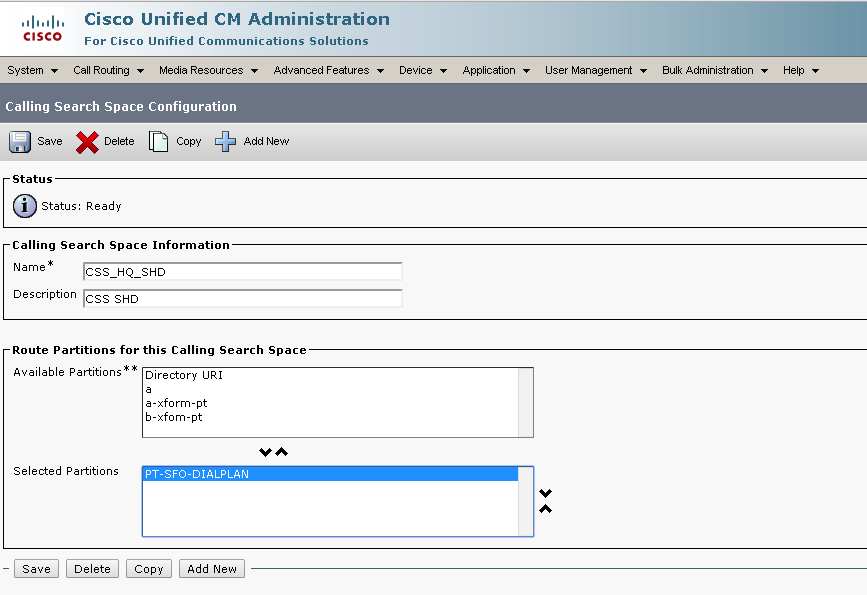Click the Calling Search Space Configuration heading

point(121,106)
